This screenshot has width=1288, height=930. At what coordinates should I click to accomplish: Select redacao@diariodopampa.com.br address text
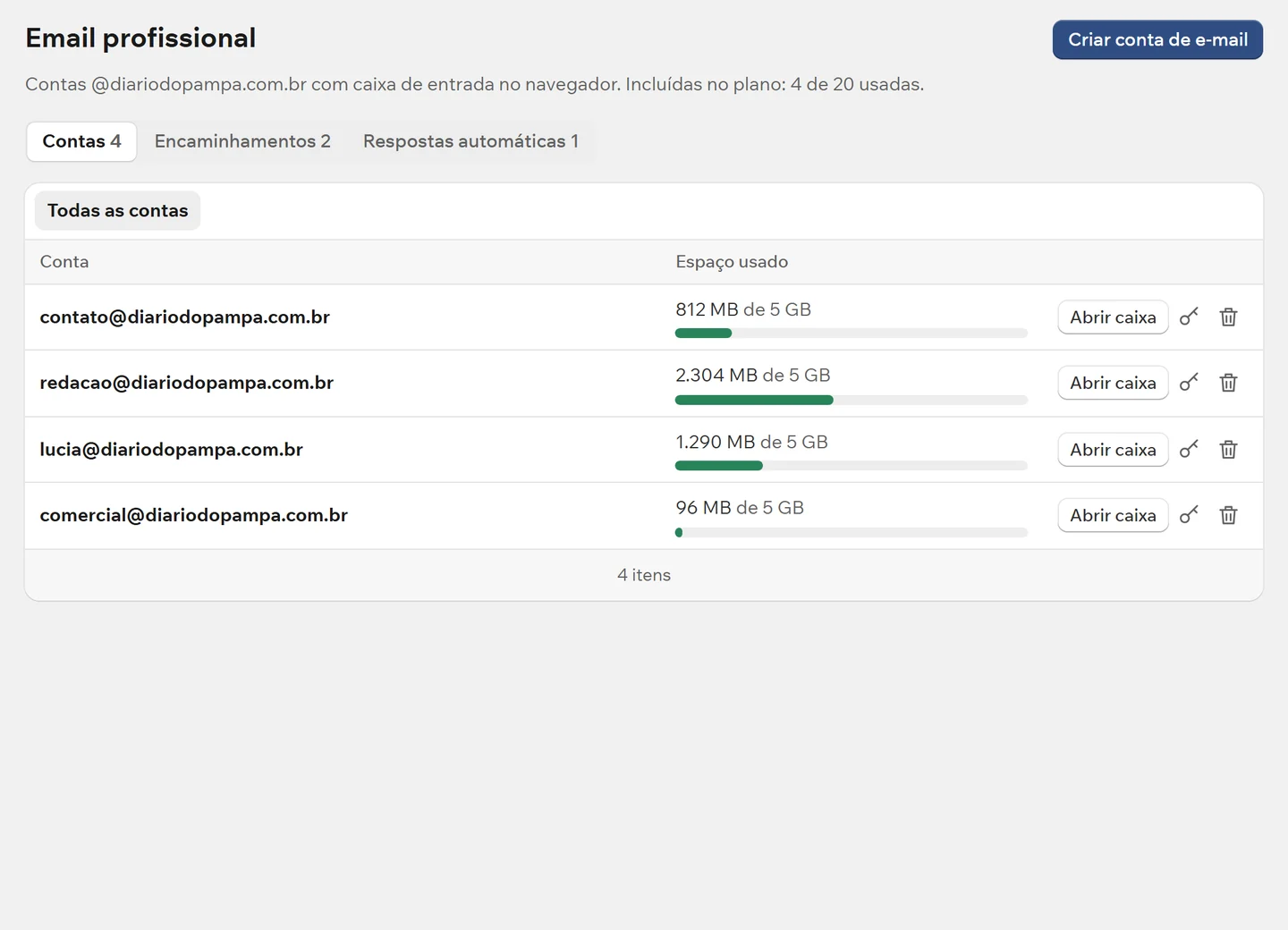(x=187, y=383)
